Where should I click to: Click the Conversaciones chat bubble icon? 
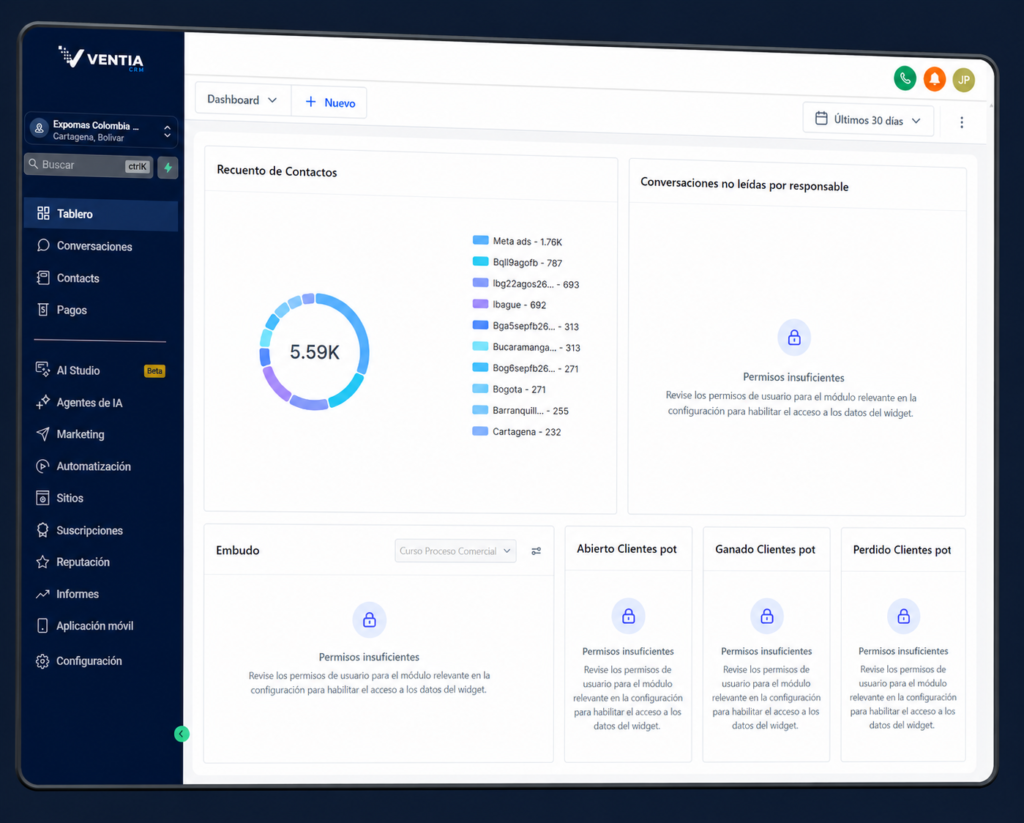(x=43, y=245)
